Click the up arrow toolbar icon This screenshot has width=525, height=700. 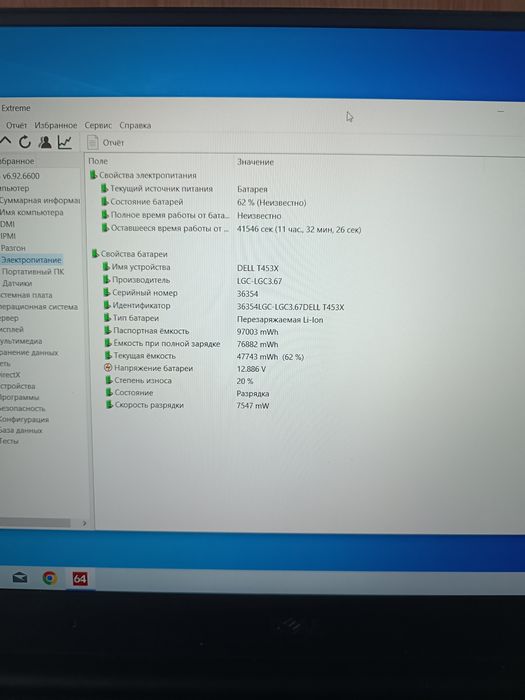click(5, 142)
